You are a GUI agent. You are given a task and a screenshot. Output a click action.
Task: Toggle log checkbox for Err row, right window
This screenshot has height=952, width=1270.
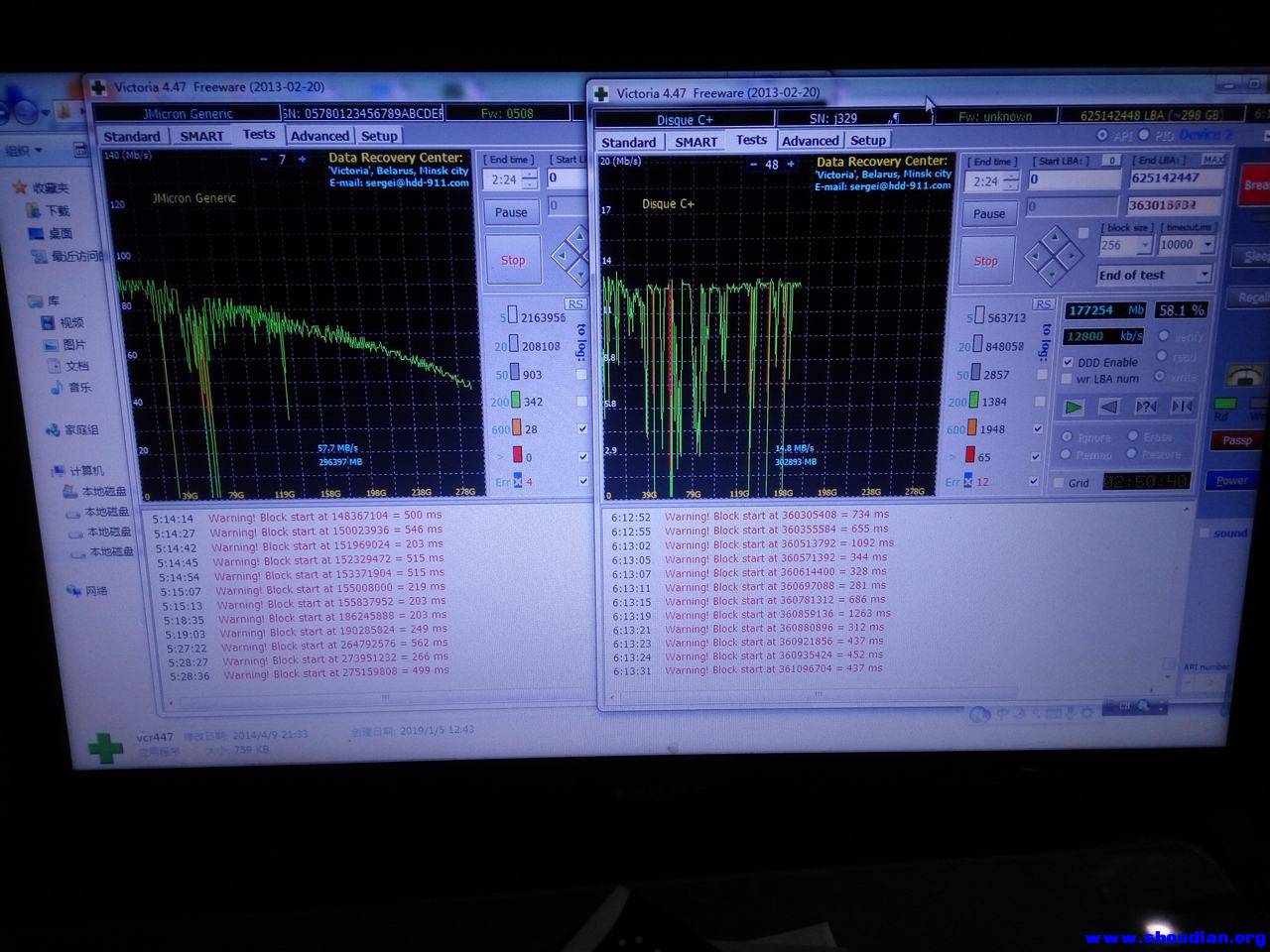coord(1034,481)
